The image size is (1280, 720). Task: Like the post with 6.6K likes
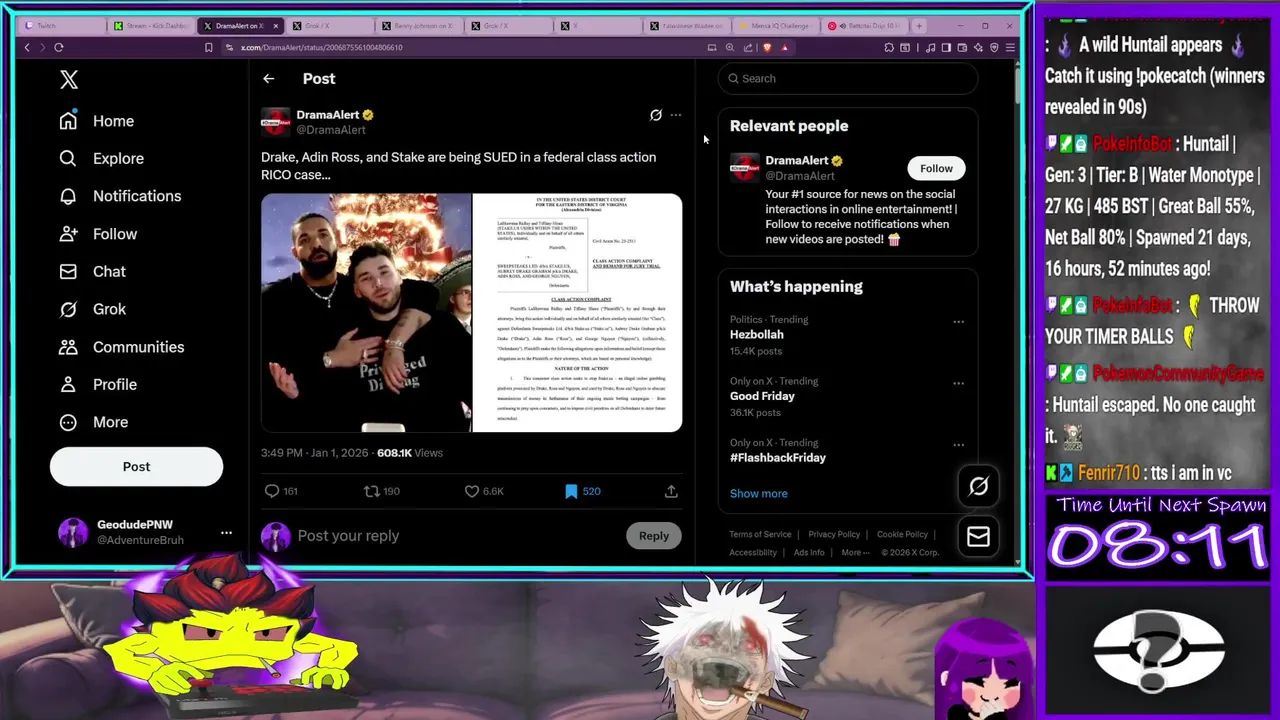(484, 491)
